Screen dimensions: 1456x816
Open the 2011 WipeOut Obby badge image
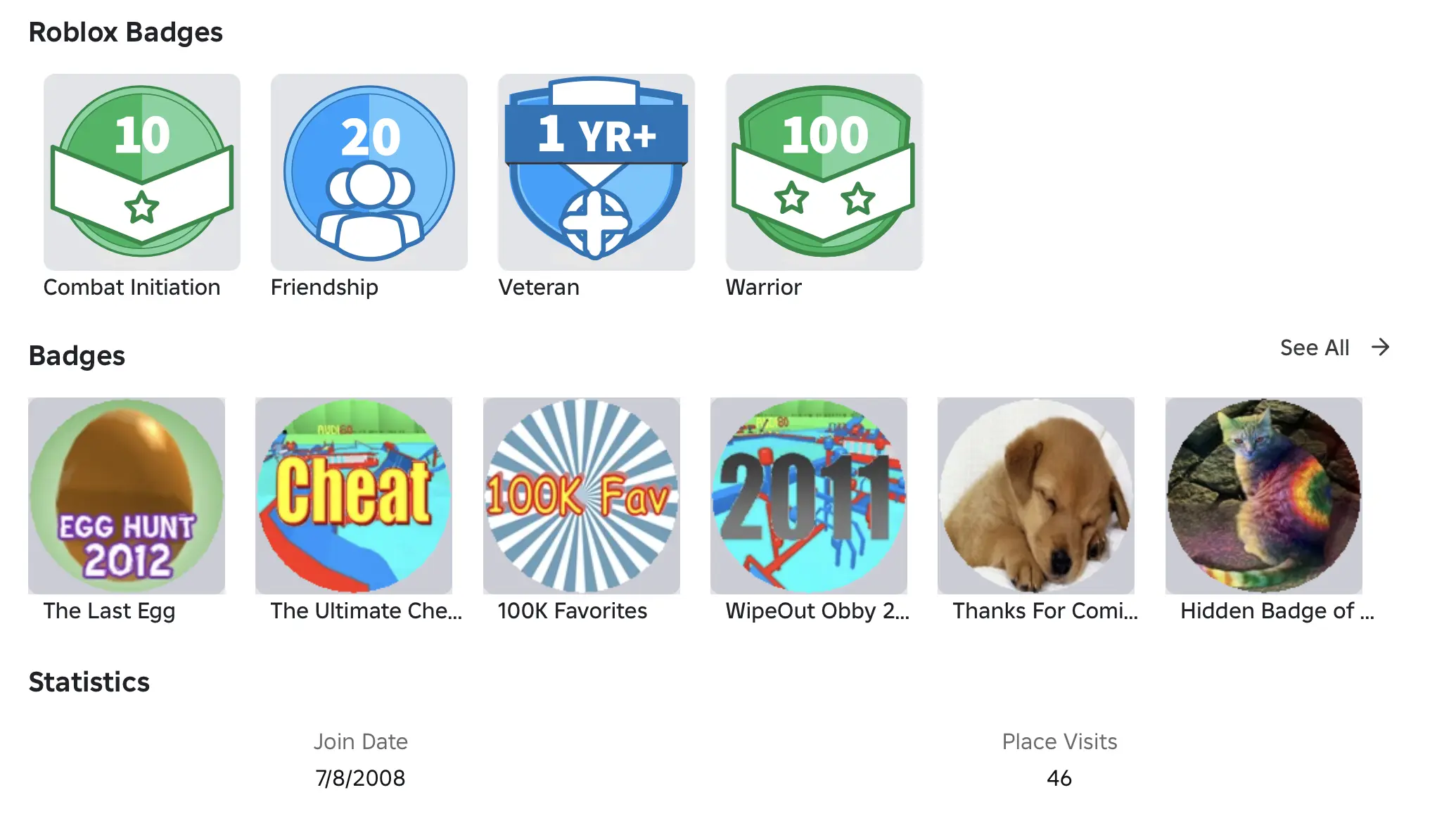pos(809,496)
